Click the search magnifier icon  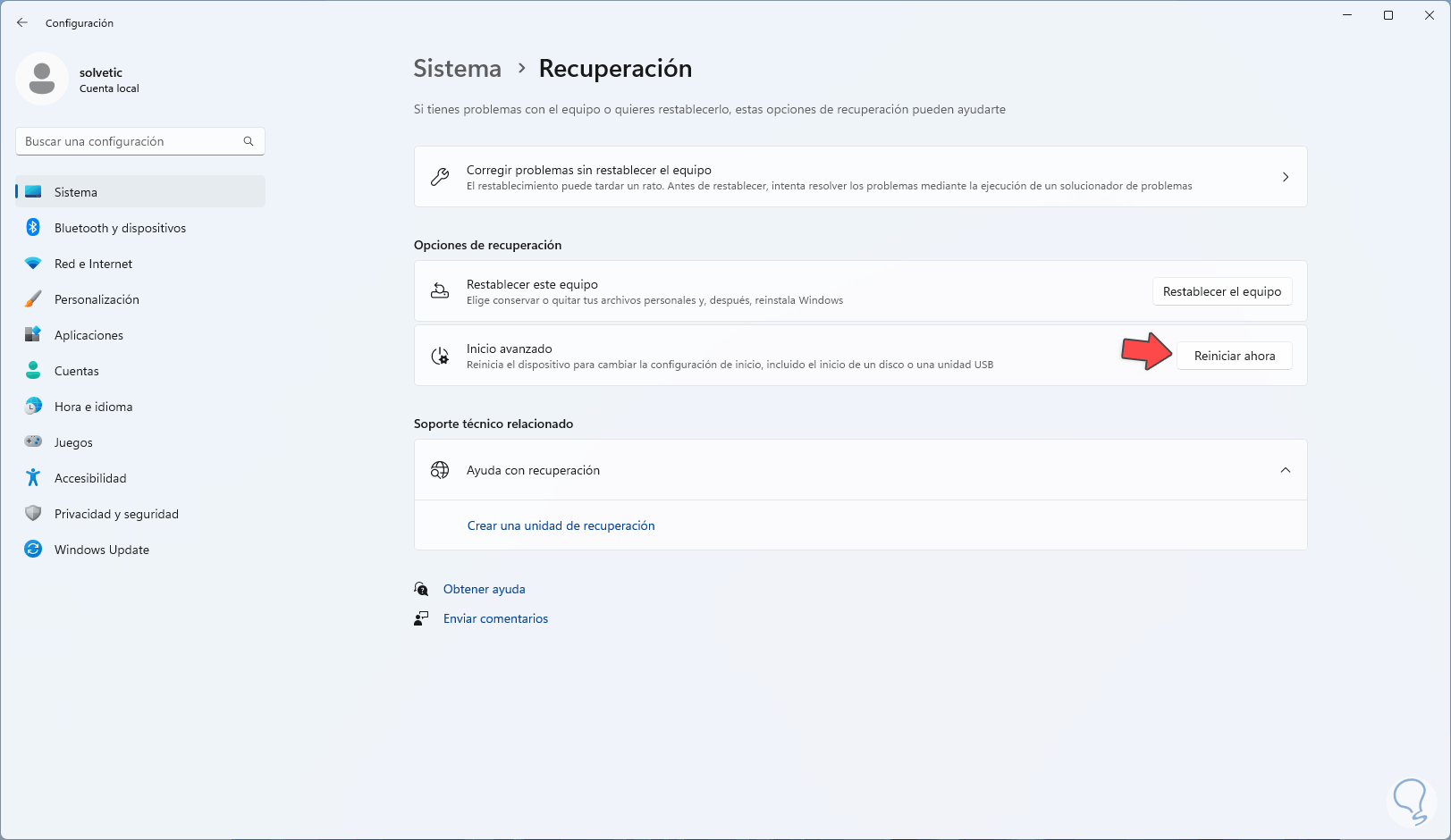(249, 141)
